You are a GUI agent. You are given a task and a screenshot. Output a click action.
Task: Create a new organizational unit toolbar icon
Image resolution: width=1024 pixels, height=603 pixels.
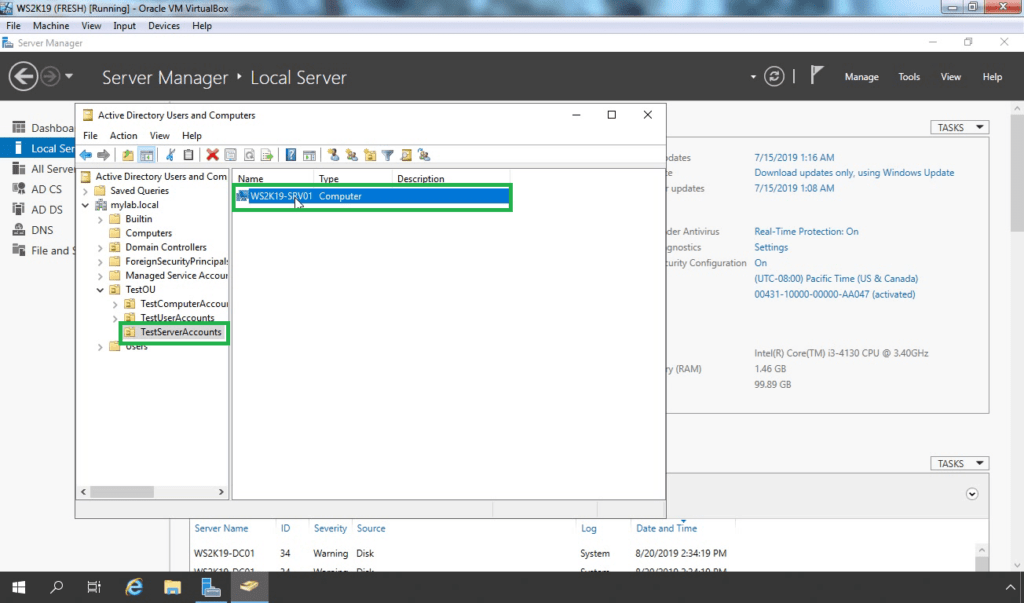(371, 154)
